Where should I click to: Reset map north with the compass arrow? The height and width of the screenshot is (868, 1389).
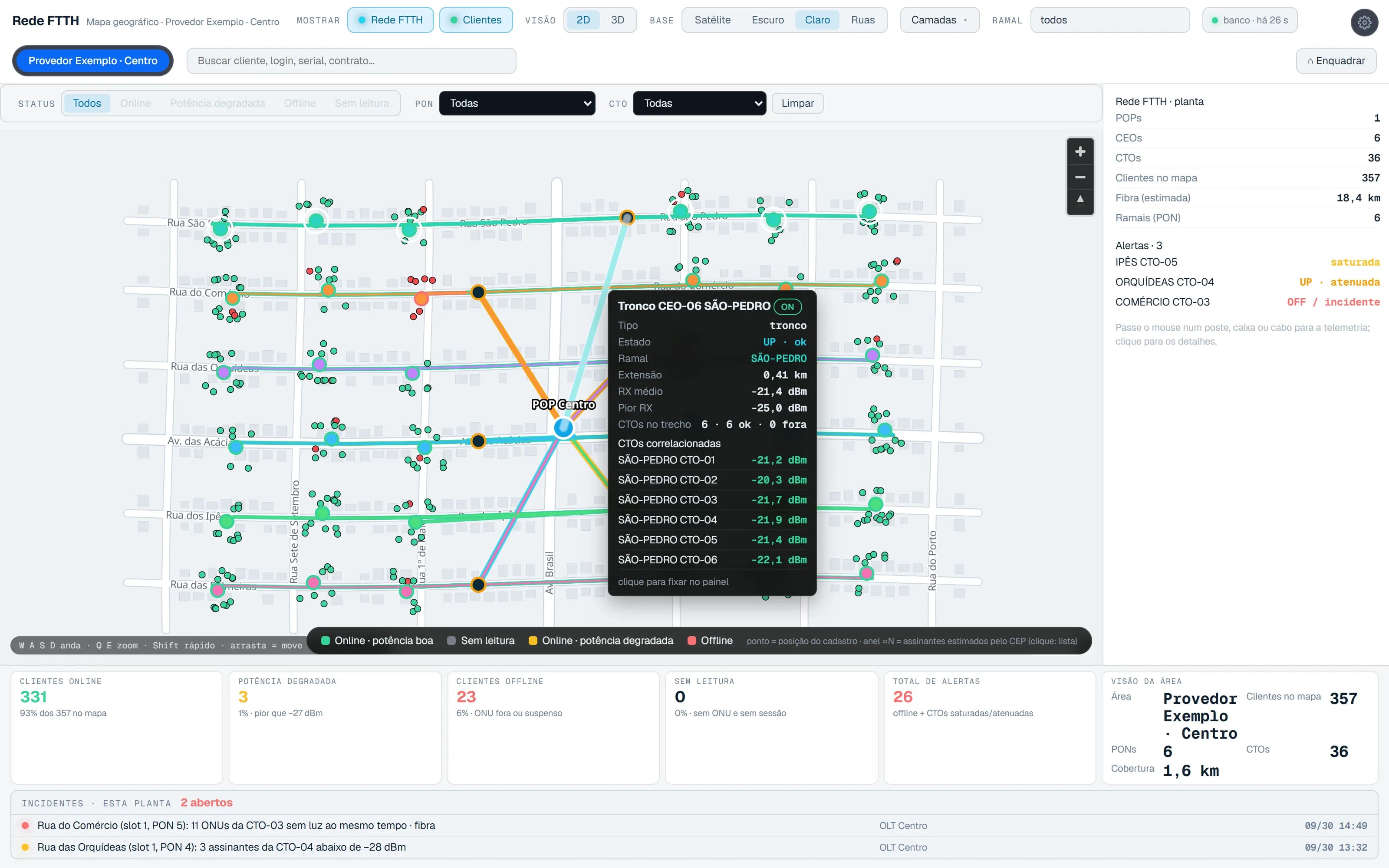1080,199
